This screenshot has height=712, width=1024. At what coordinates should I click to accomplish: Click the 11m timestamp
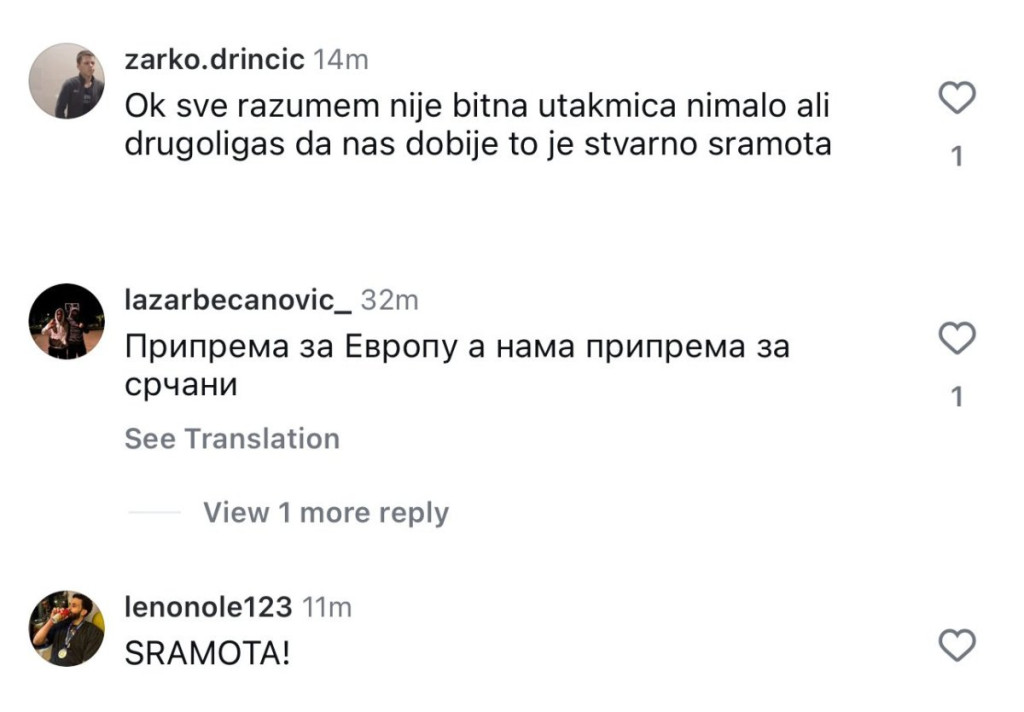[325, 607]
